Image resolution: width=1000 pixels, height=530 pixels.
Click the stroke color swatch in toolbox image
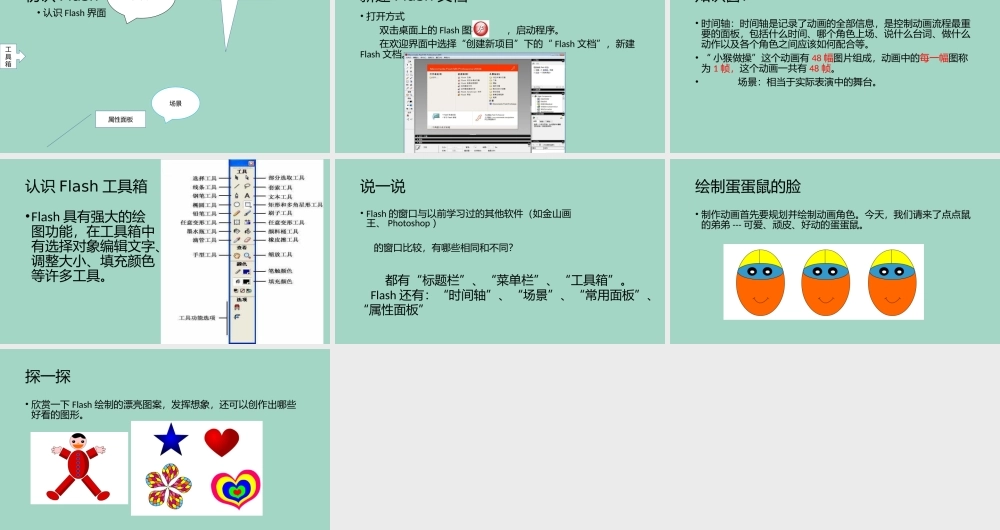[x=246, y=272]
